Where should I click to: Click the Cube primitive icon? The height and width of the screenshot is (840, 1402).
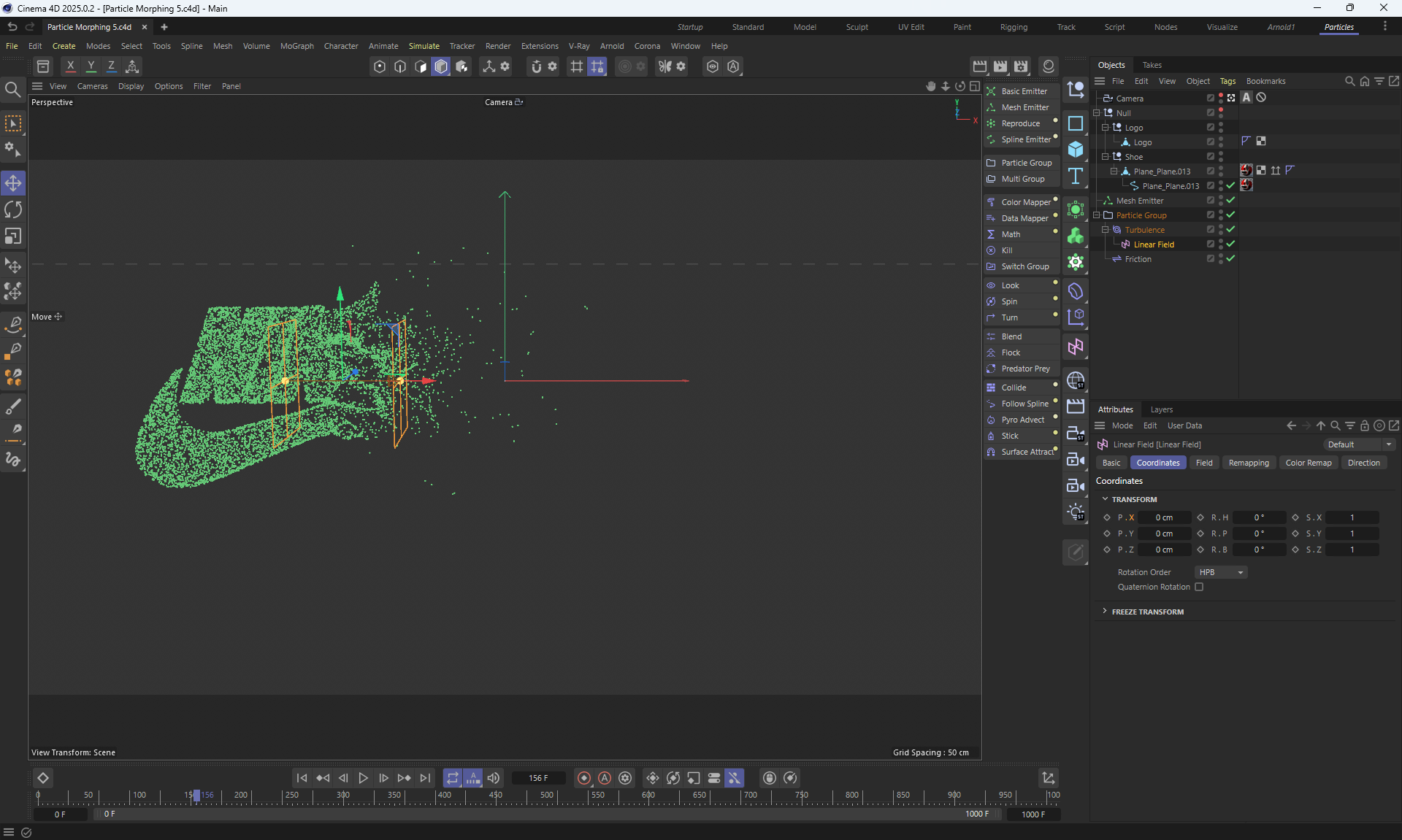point(1076,150)
